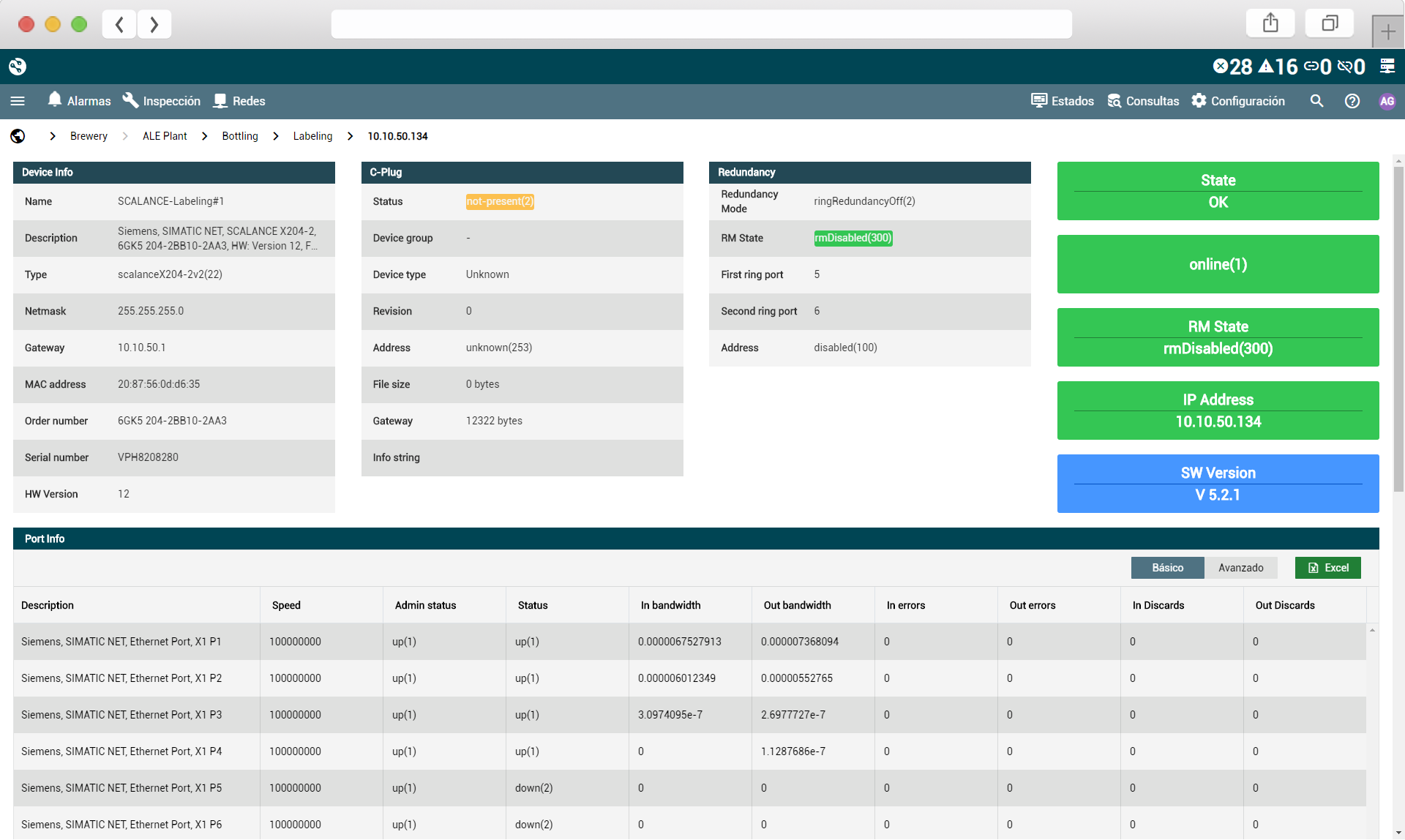Expand chevron before Brewery breadcrumb
This screenshot has width=1405, height=840.
(53, 136)
